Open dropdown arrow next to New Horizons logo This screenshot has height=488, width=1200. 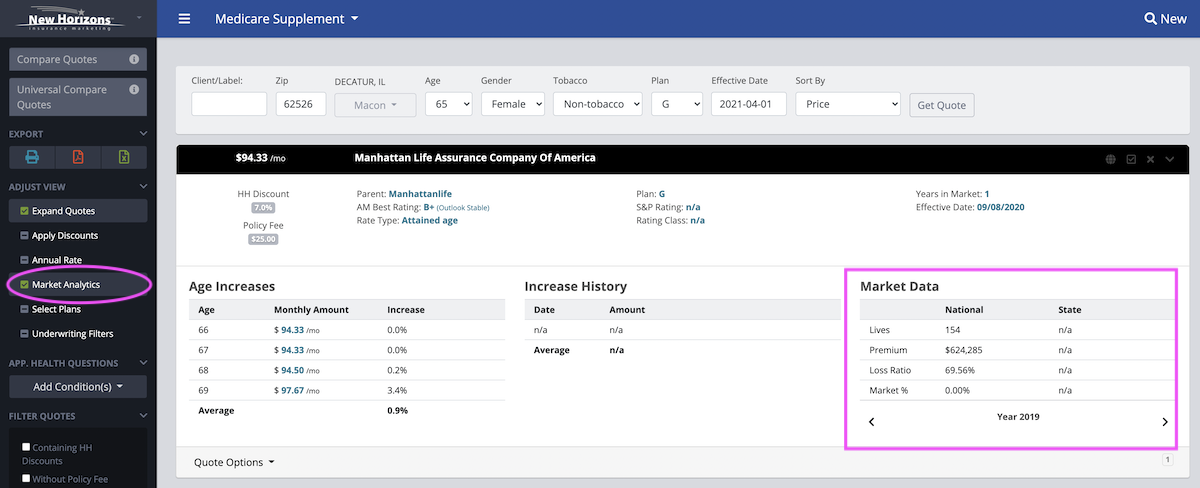(x=138, y=19)
